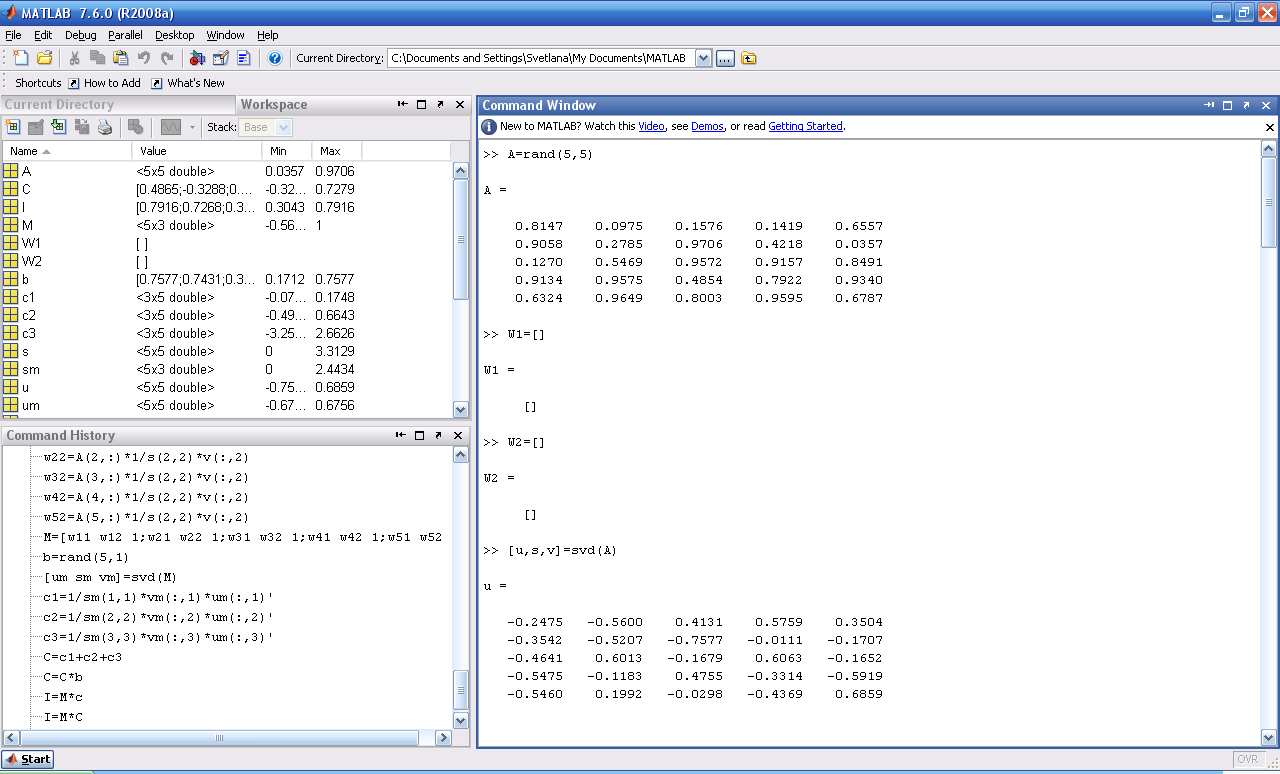Open the Profiler toolbar icon
Viewport: 1280px width, 774px height.
(243, 58)
